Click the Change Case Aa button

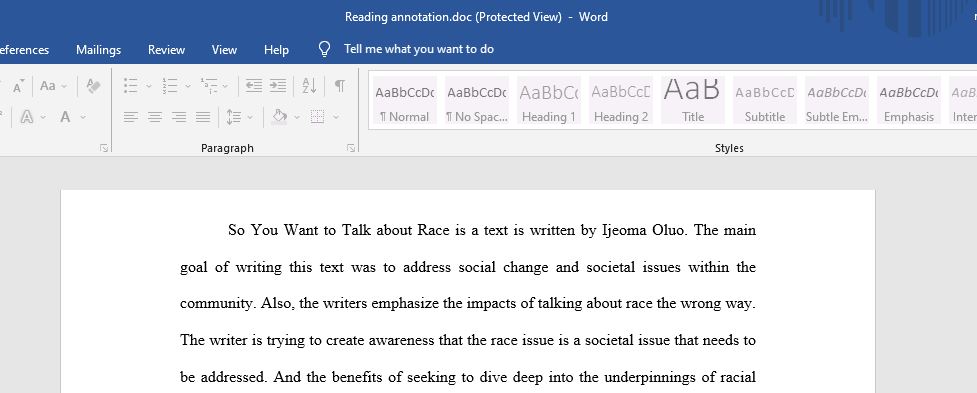pos(47,86)
